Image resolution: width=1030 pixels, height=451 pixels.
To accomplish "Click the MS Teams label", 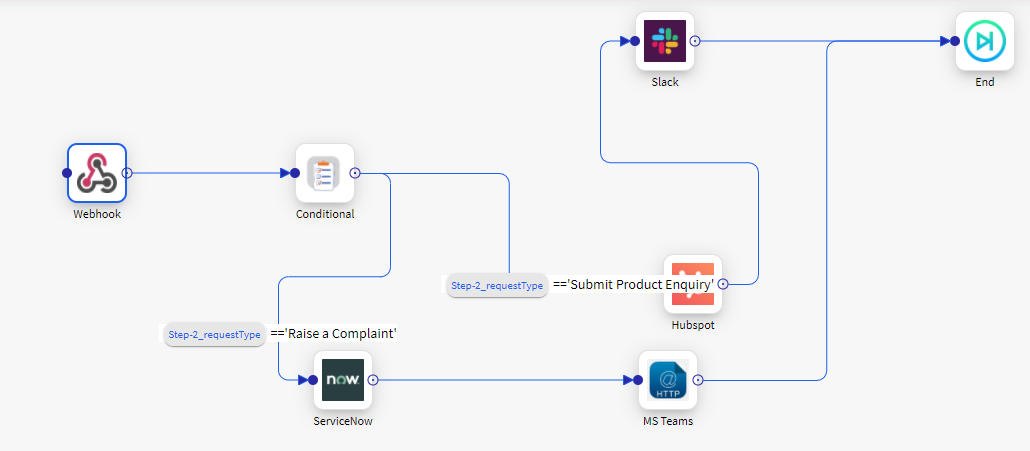I will (x=668, y=421).
